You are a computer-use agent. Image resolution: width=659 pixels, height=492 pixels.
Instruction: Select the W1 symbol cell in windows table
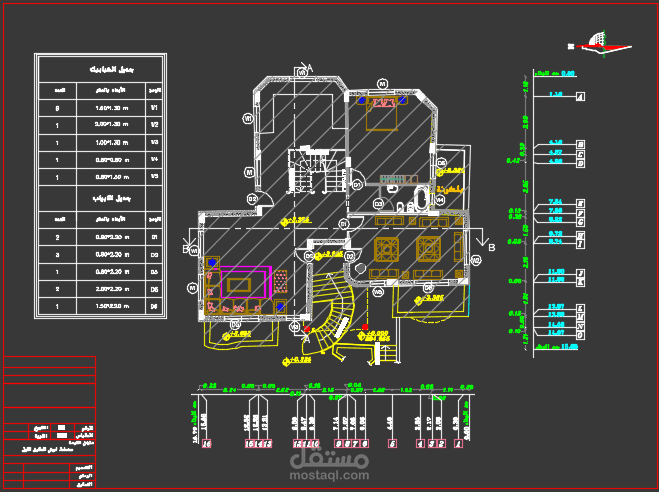point(154,108)
